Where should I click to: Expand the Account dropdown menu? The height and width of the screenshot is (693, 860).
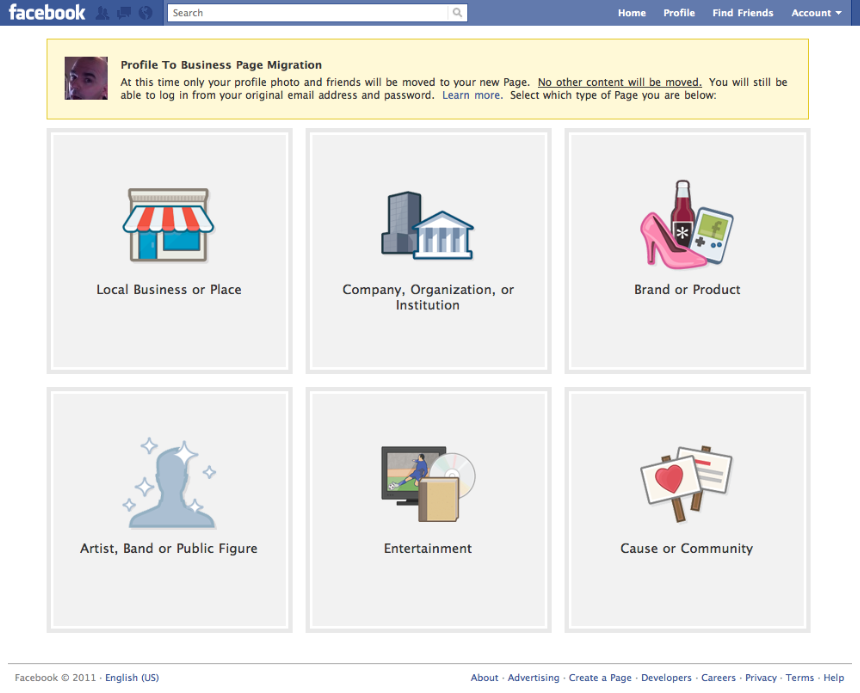816,13
